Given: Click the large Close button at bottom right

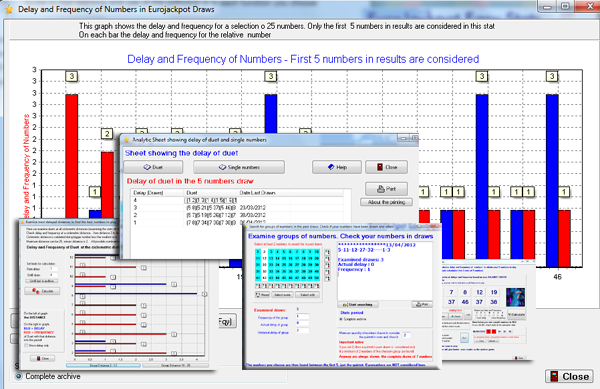Looking at the screenshot, I should click(x=569, y=376).
